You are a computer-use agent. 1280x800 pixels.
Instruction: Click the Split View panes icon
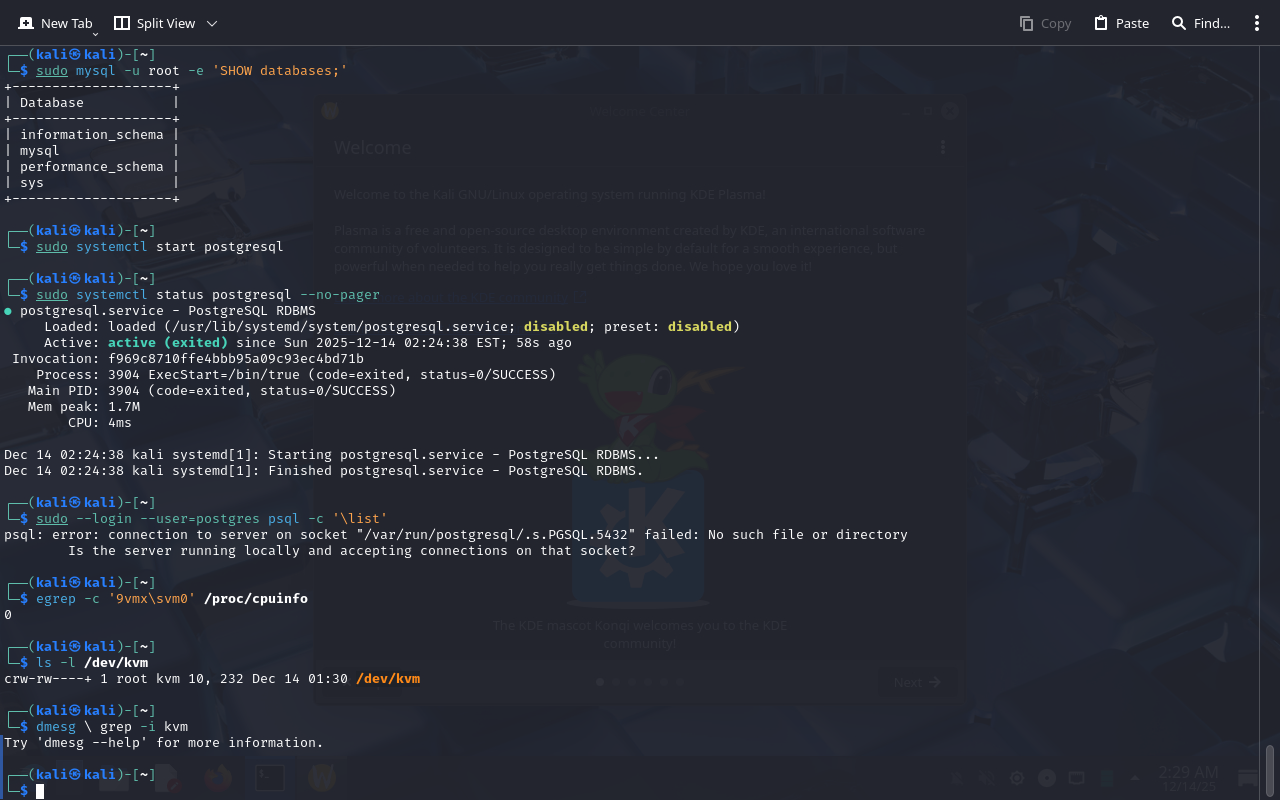(122, 23)
